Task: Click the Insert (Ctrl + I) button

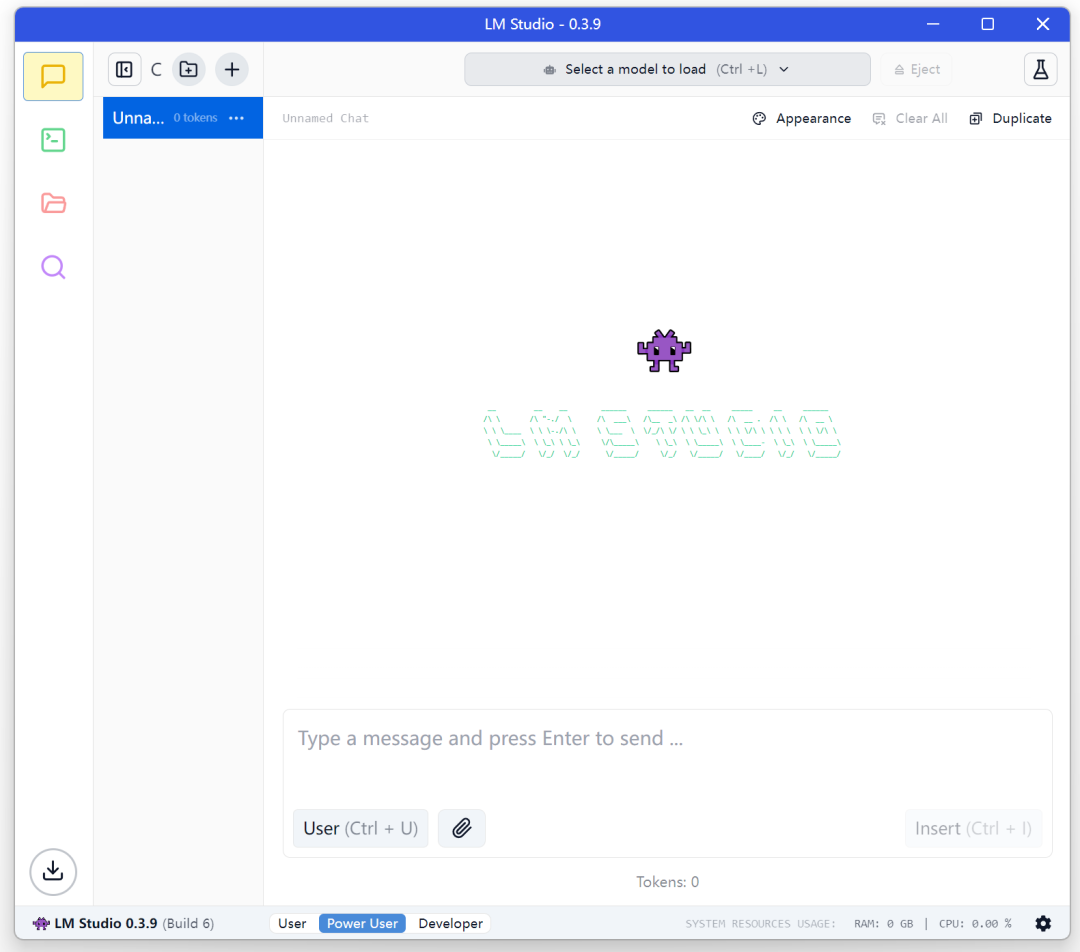Action: coord(973,828)
